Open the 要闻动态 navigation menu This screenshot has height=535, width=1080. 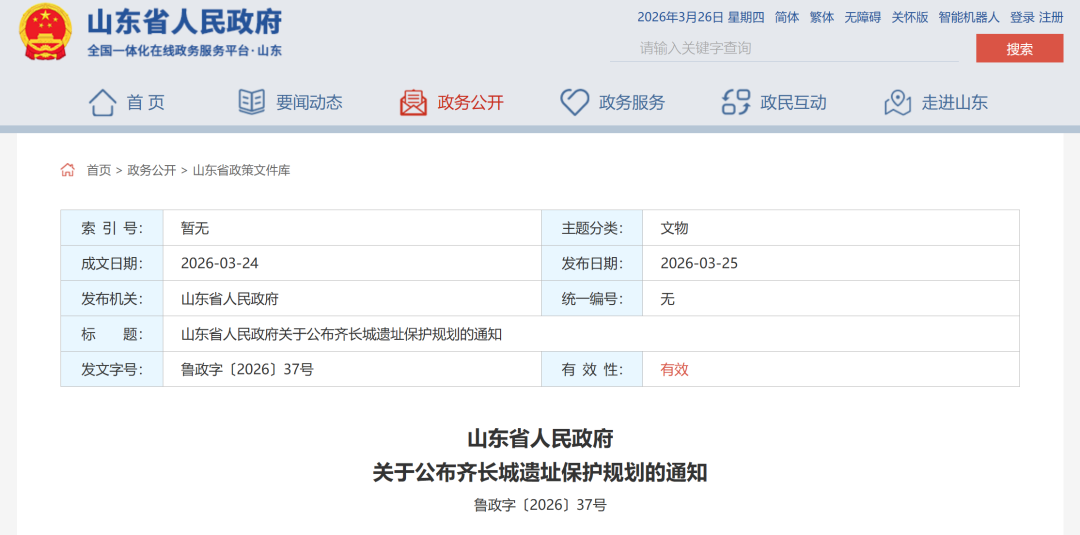[309, 102]
